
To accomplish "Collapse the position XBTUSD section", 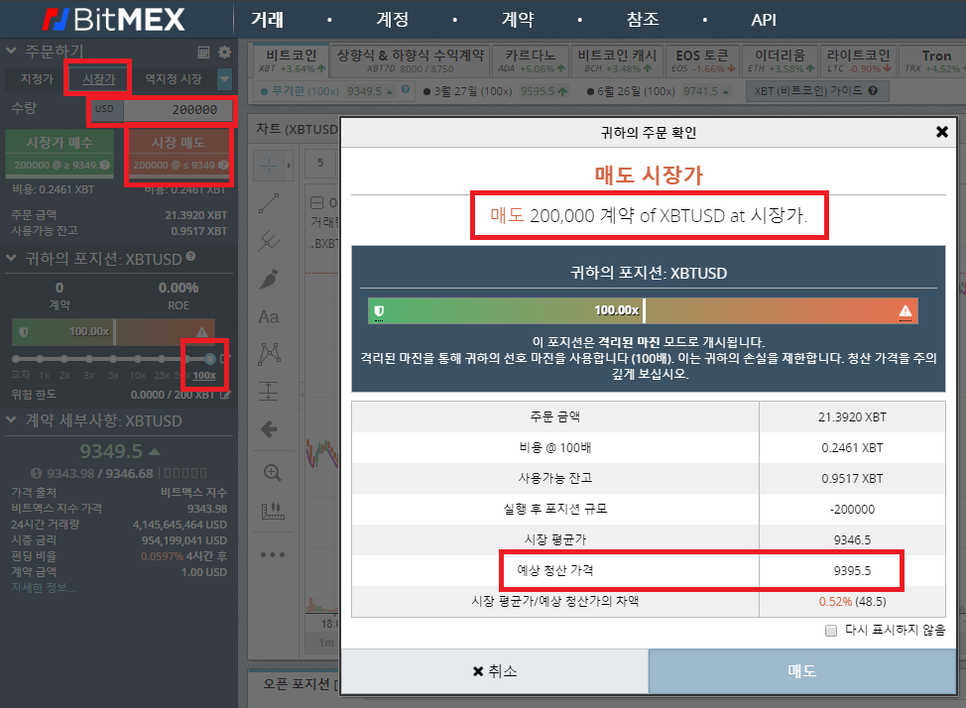I will [x=11, y=258].
